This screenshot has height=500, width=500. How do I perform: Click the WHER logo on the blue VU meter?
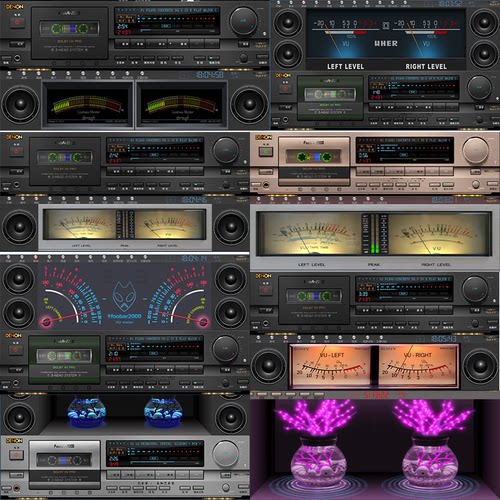[x=386, y=44]
